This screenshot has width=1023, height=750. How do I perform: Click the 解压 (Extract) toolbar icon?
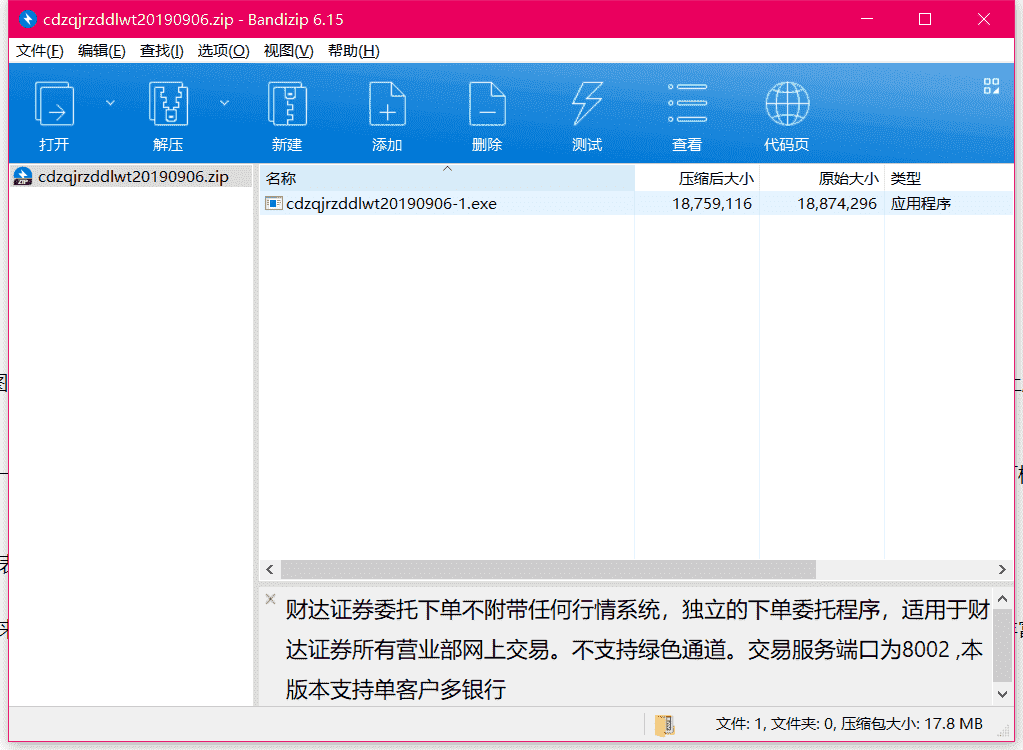coord(168,104)
